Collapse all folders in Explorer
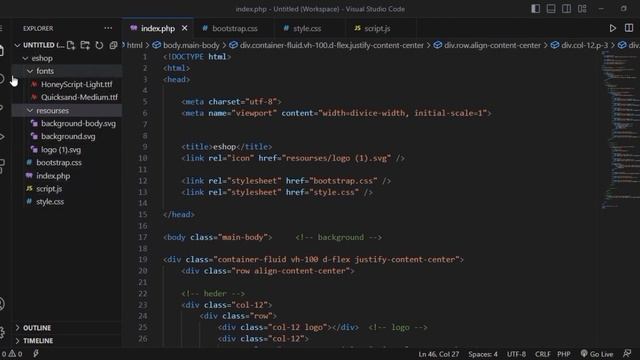 click(x=113, y=45)
